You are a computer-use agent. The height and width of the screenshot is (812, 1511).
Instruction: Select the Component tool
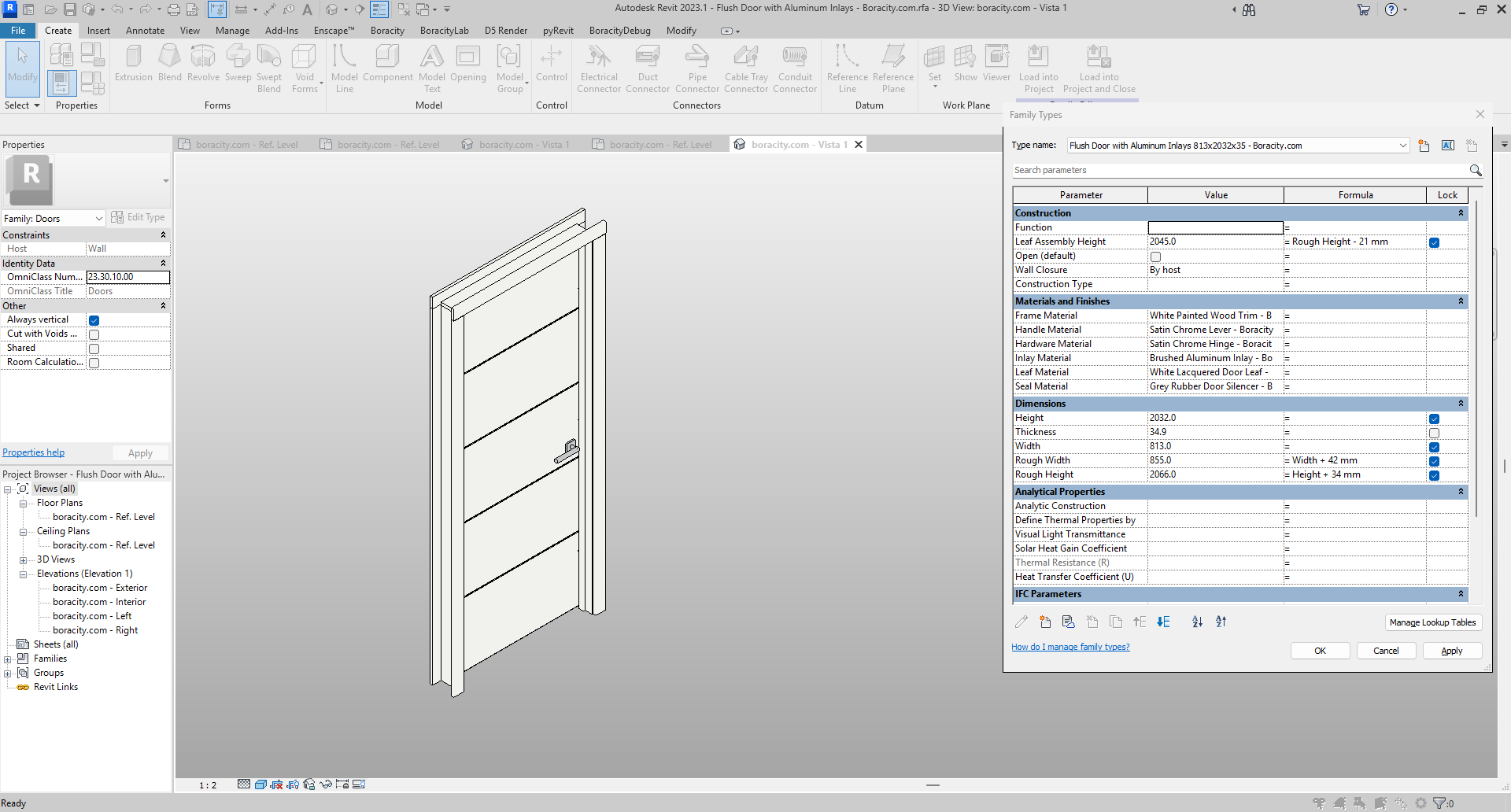point(387,63)
